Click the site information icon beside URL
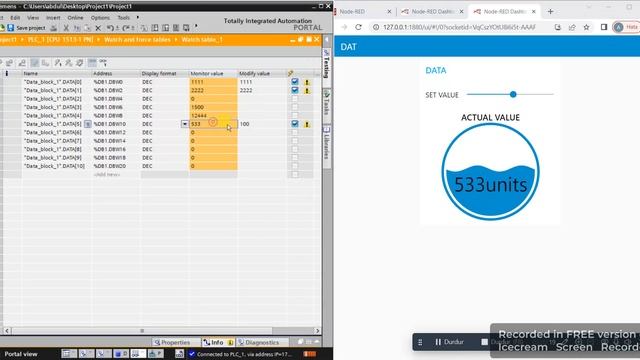This screenshot has height=360, width=640. 376,27
